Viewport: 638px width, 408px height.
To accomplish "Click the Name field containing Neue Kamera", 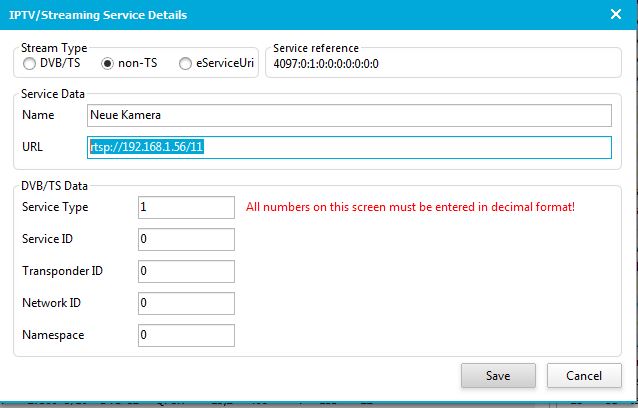I will tap(348, 116).
